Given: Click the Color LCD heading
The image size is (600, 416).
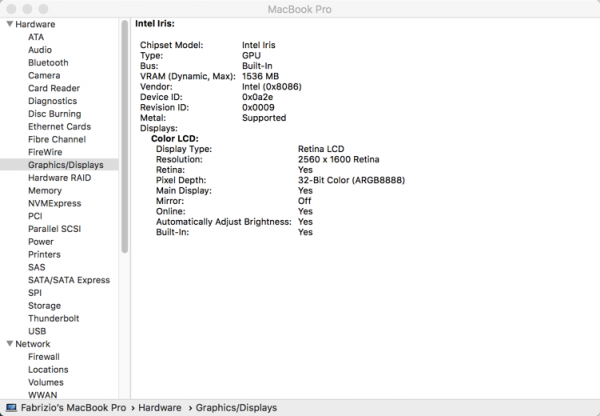Looking at the screenshot, I should point(175,139).
